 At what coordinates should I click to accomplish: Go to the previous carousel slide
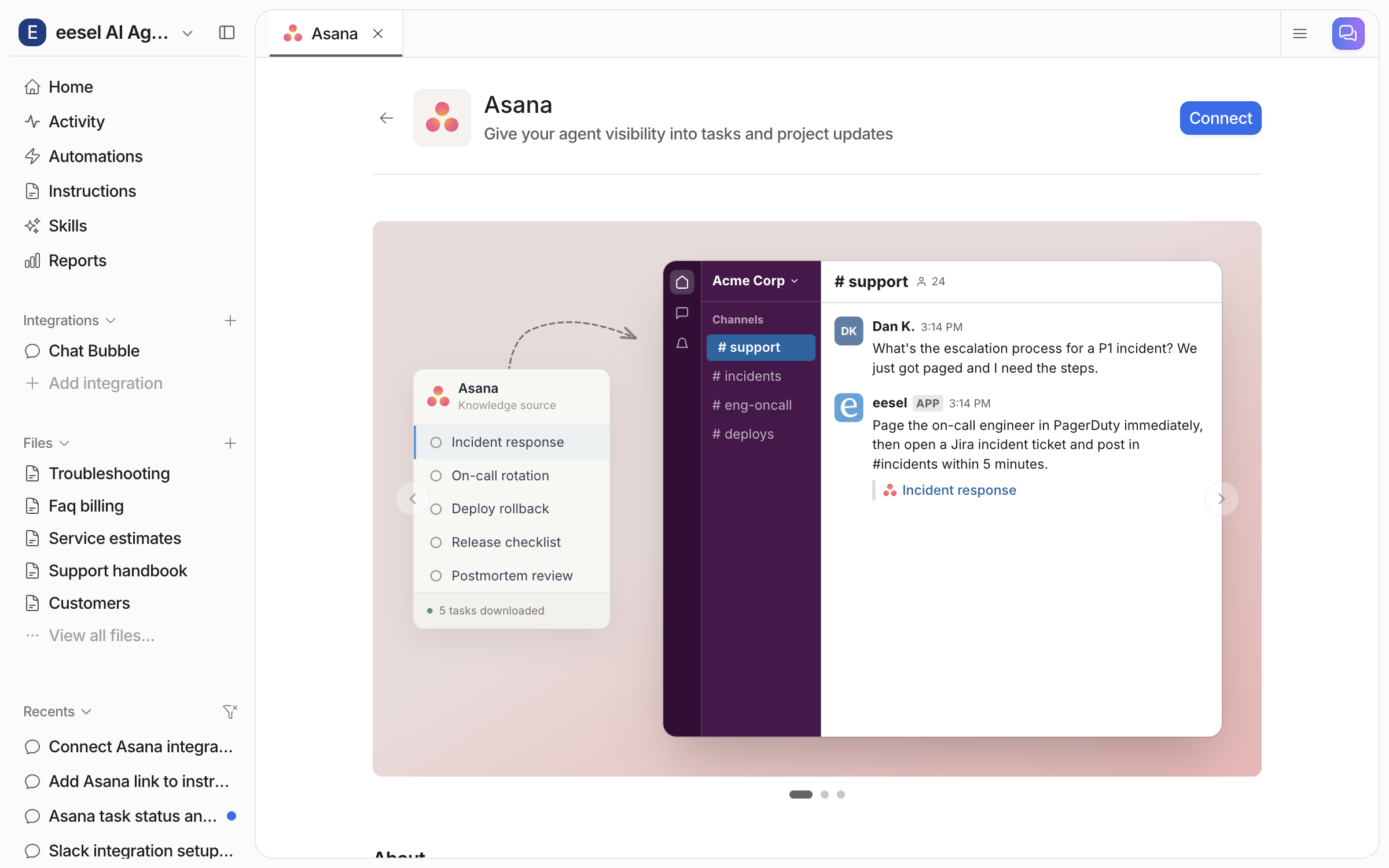413,499
